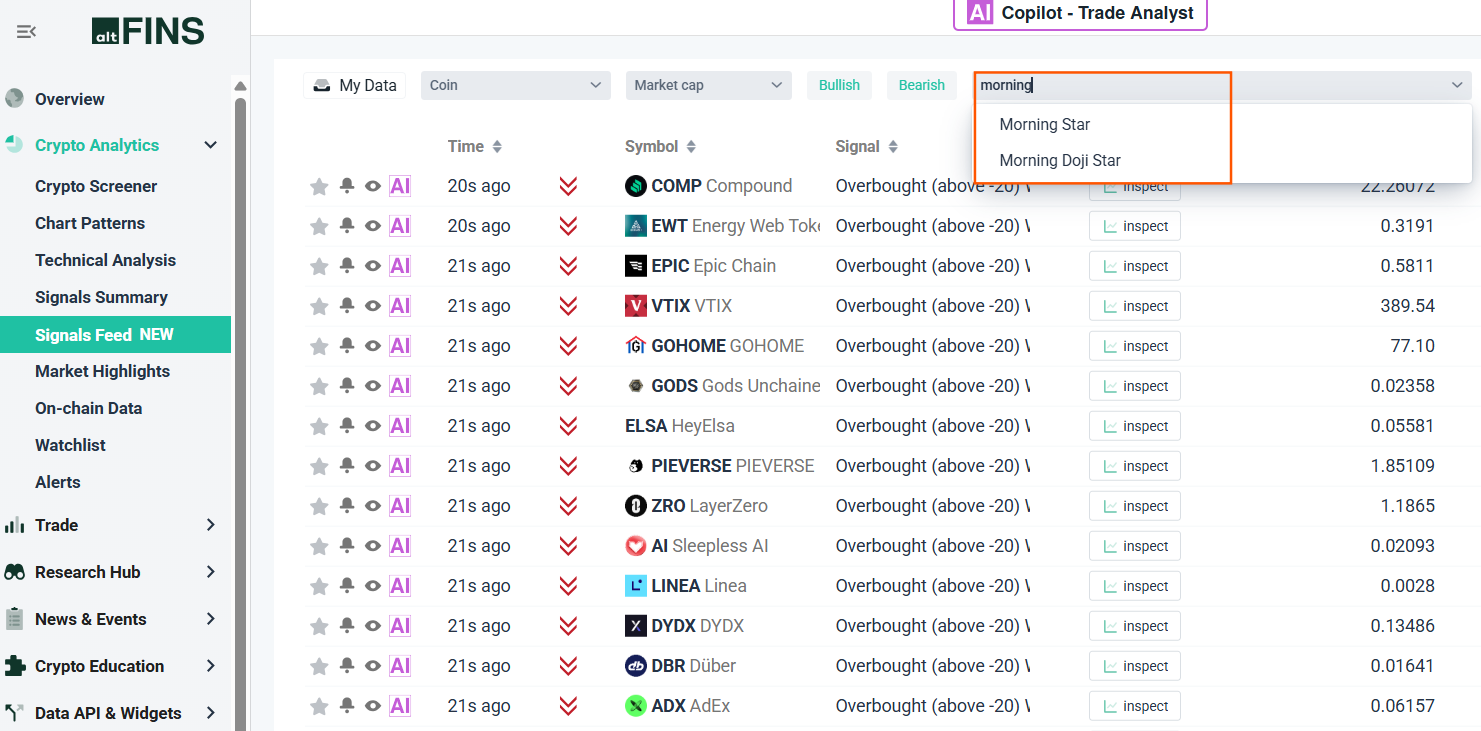Image resolution: width=1481 pixels, height=731 pixels.
Task: Toggle watch eye for ZRO LayerZero
Action: 373,506
